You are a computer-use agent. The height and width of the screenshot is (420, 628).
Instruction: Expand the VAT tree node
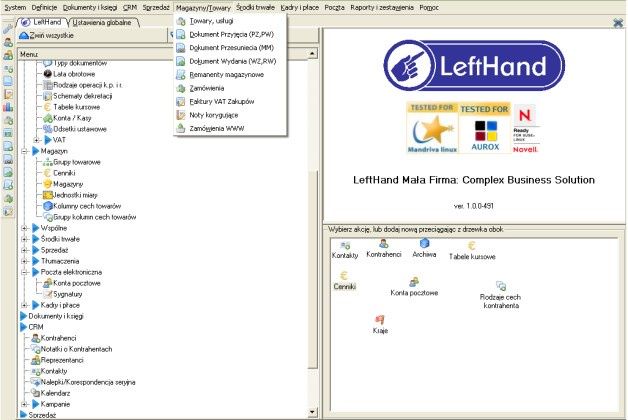36,140
